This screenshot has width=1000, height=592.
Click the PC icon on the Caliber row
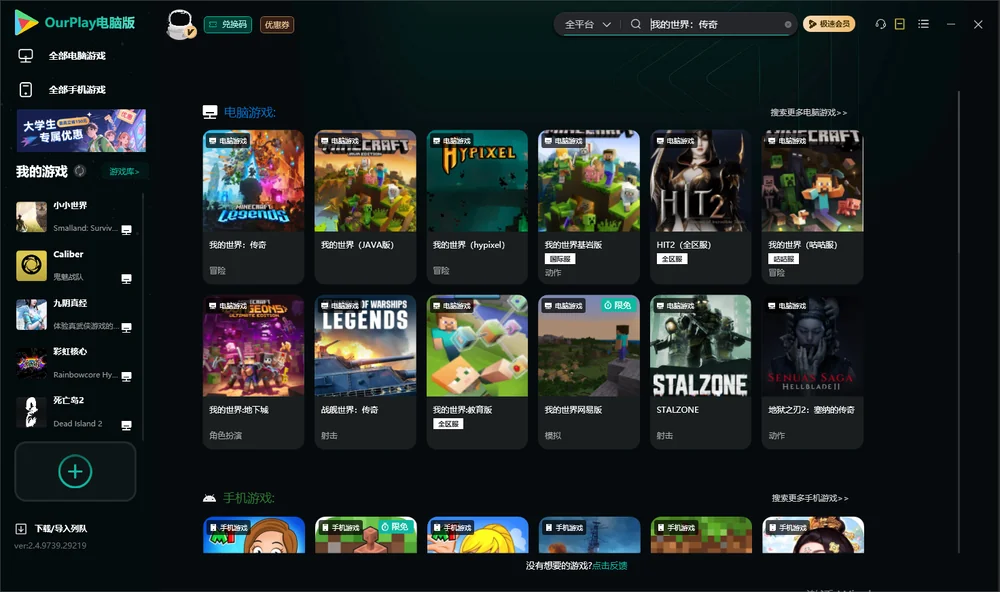pyautogui.click(x=126, y=279)
